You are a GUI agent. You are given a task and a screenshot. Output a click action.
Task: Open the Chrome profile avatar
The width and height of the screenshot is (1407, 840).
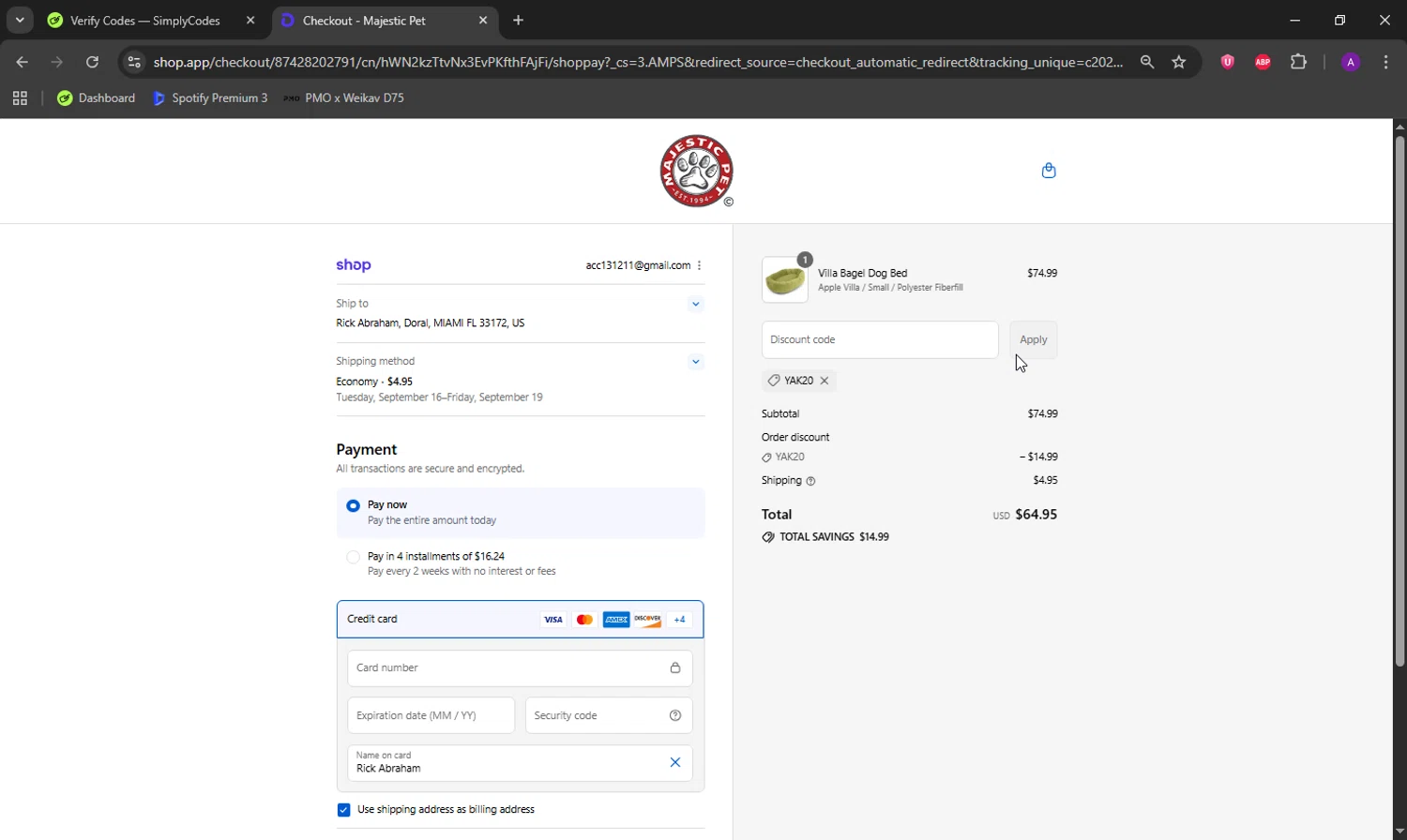[x=1351, y=62]
